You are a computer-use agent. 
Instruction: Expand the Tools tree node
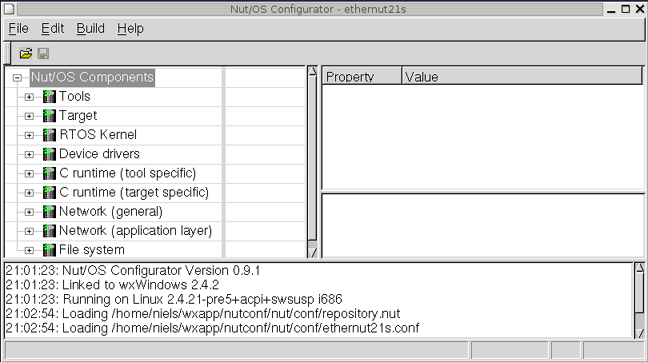point(29,97)
